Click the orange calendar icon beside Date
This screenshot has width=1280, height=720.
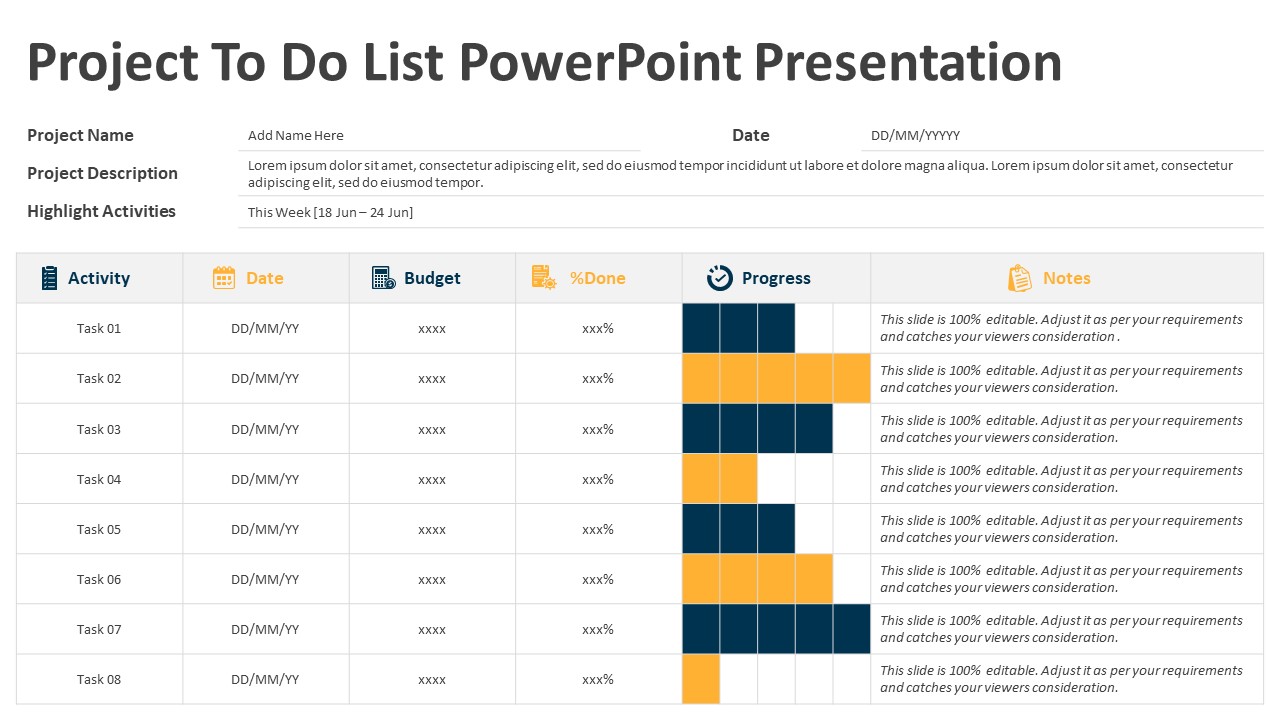tap(224, 278)
